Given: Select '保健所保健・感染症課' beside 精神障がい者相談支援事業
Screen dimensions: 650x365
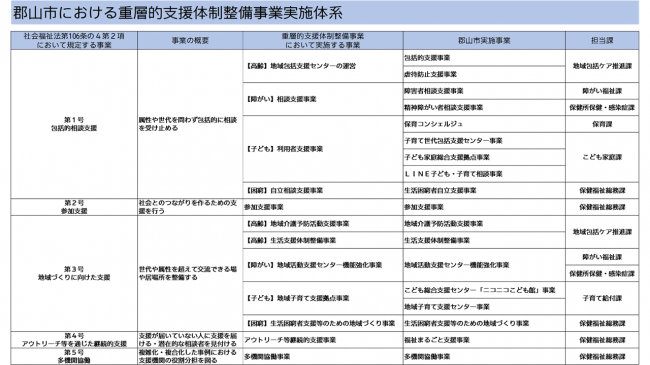Looking at the screenshot, I should pyautogui.click(x=602, y=107).
